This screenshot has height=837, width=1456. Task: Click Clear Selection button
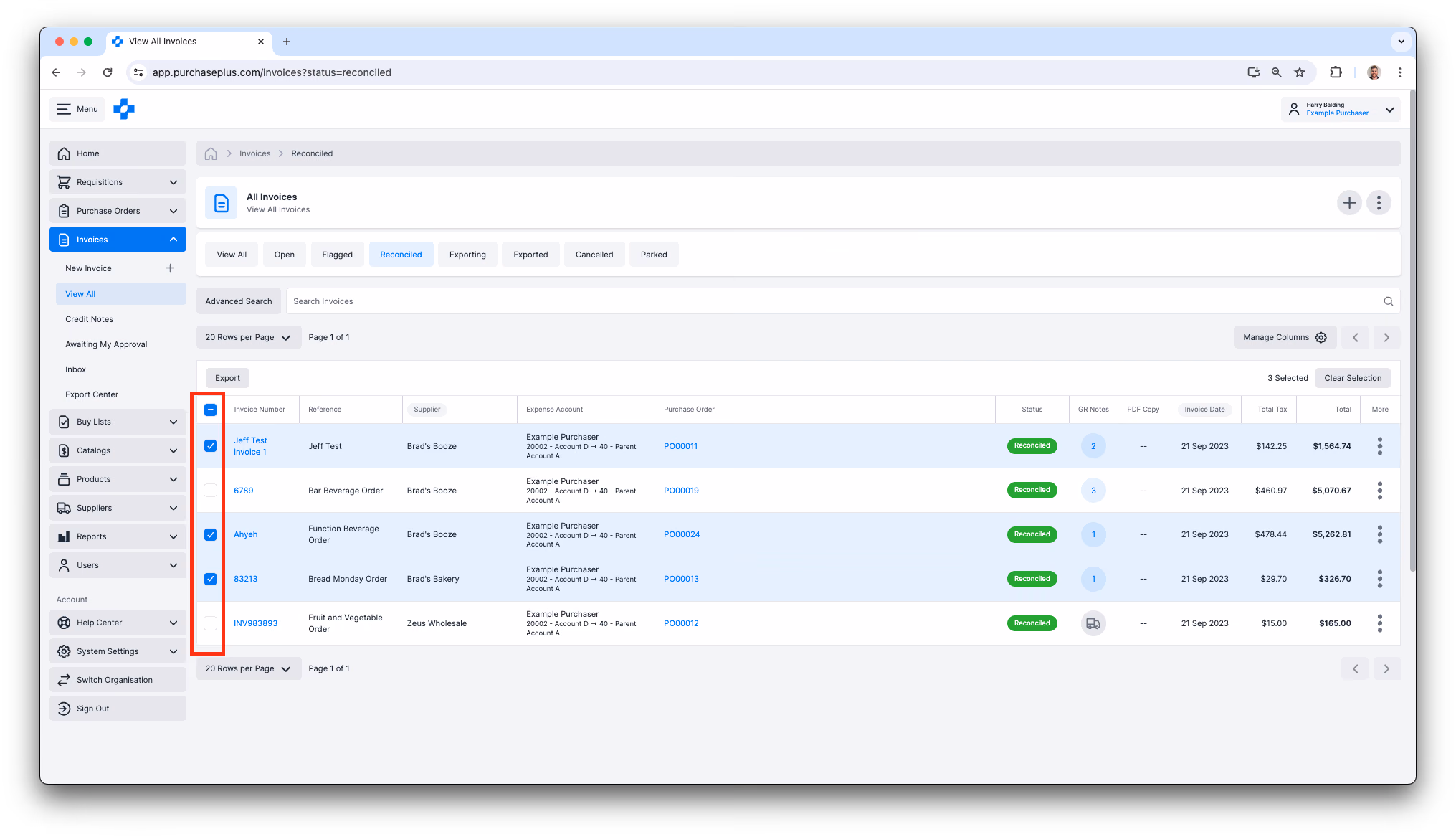pos(1352,378)
